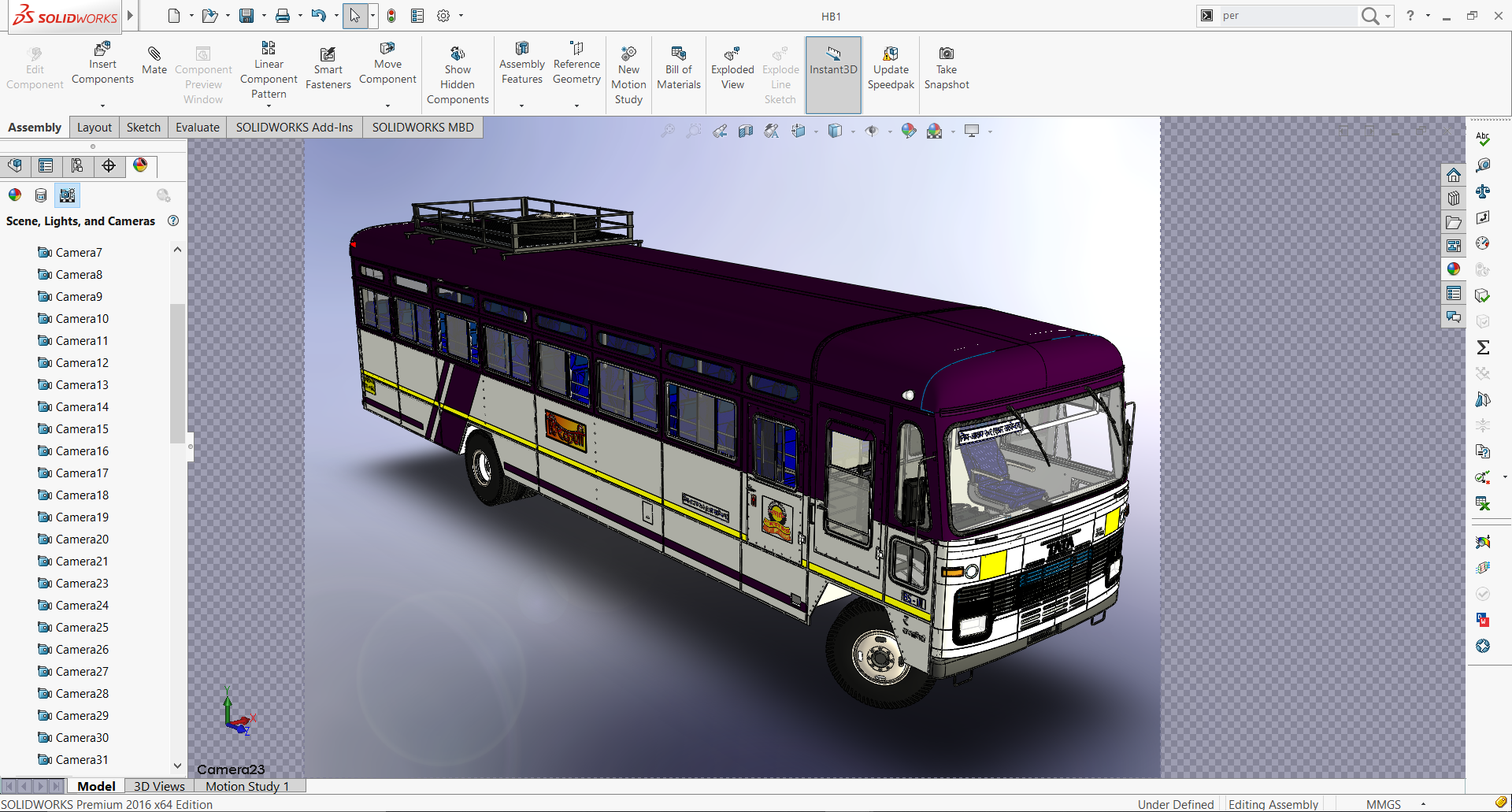The height and width of the screenshot is (812, 1512).
Task: Click Update Speedpak icon
Action: [x=891, y=54]
